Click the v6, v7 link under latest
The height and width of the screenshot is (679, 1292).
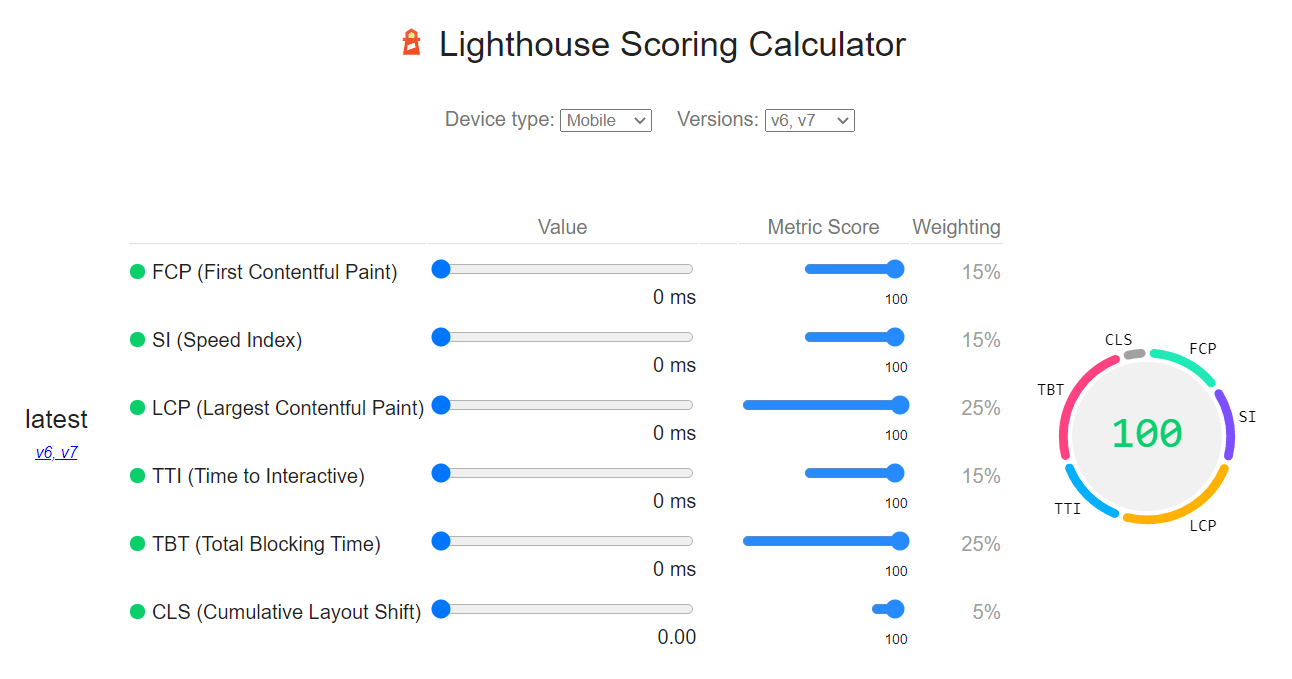56,452
